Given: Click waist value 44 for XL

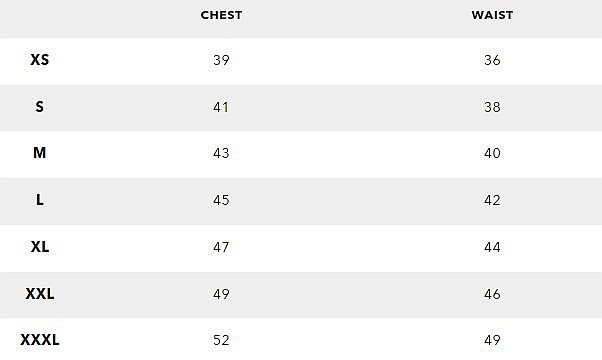Looking at the screenshot, I should tap(492, 247).
